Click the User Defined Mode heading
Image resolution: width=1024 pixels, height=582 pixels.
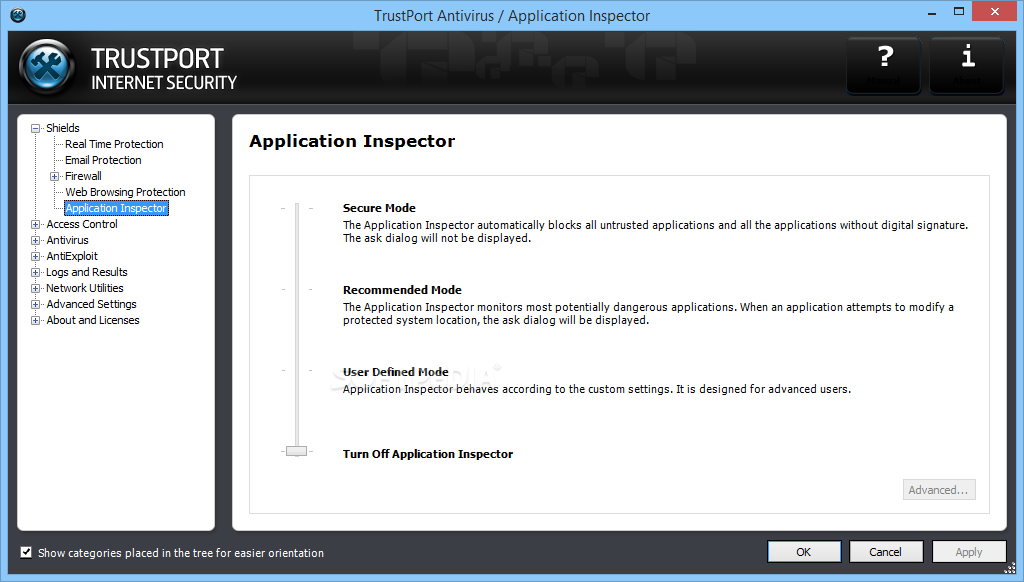(x=396, y=372)
